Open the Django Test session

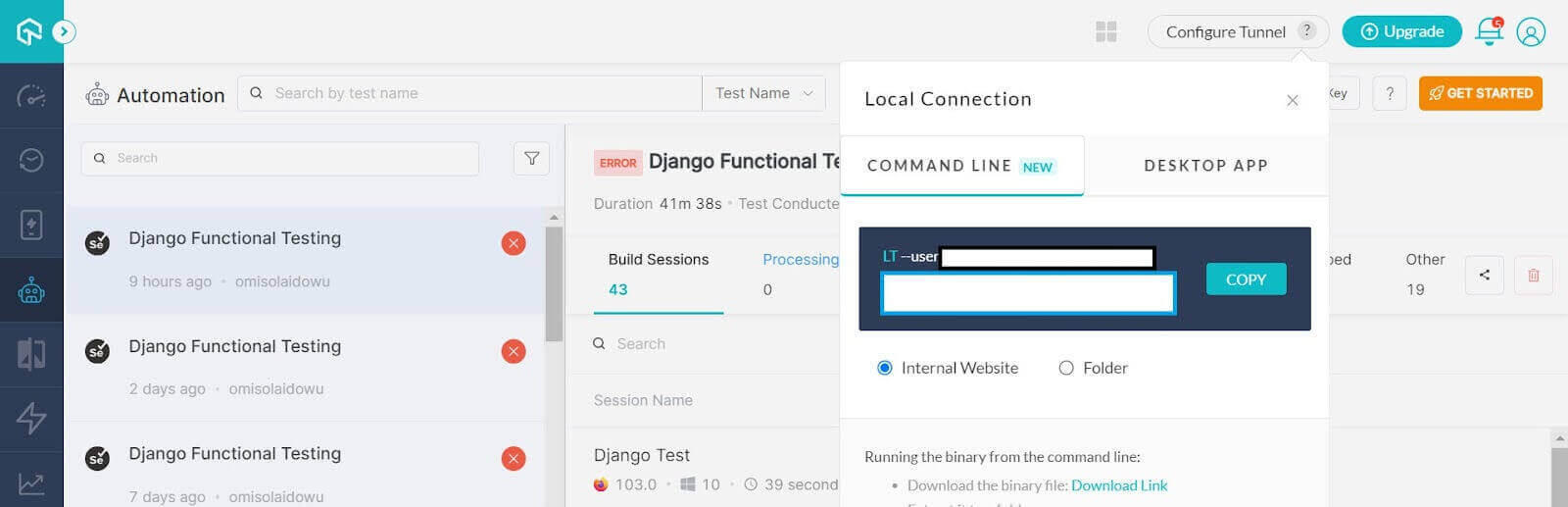(x=642, y=455)
